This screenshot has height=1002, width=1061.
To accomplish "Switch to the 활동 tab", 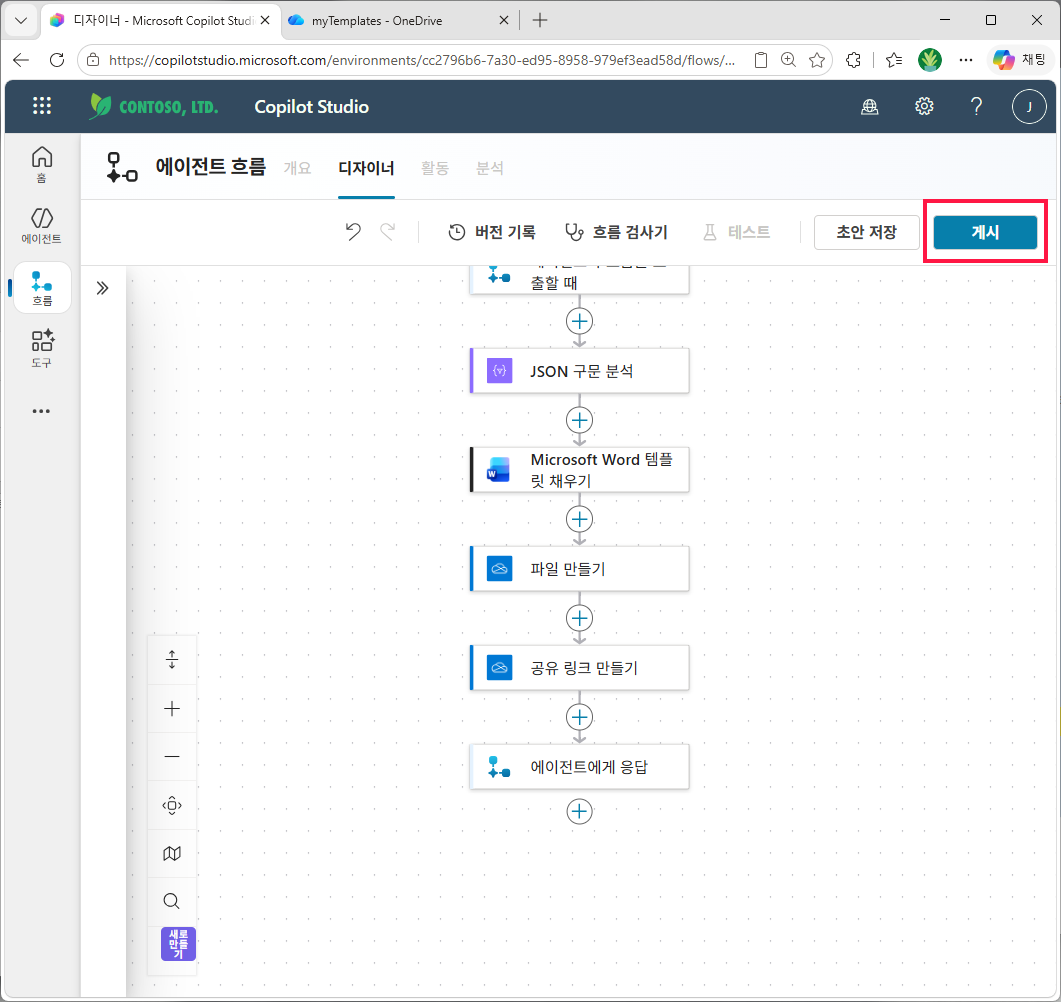I will click(435, 168).
